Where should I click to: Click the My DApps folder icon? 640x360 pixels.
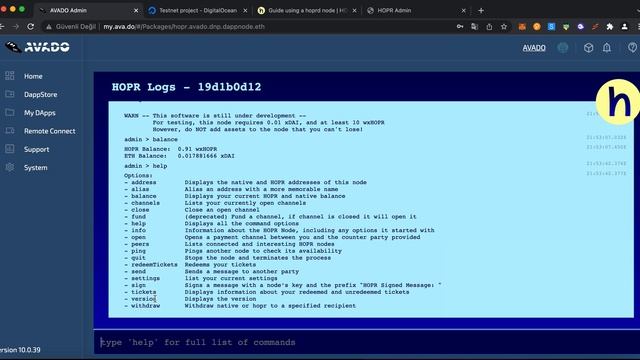(x=10, y=113)
